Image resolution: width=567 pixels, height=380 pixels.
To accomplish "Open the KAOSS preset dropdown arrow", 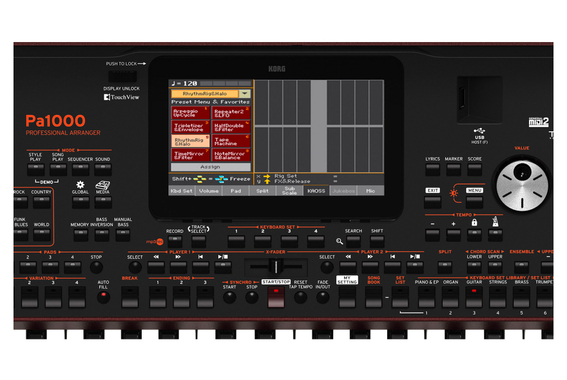I will pos(245,94).
